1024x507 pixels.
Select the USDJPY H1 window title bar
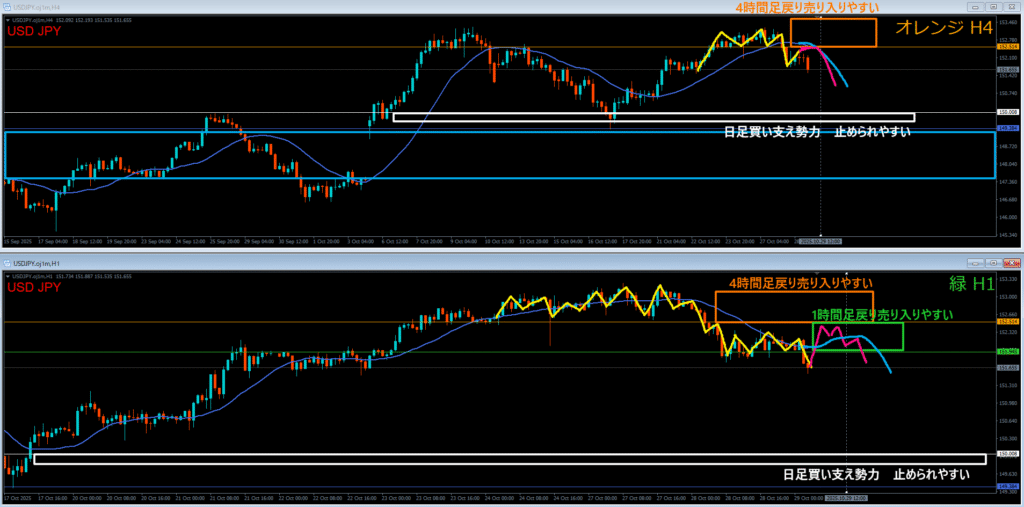(x=400, y=263)
